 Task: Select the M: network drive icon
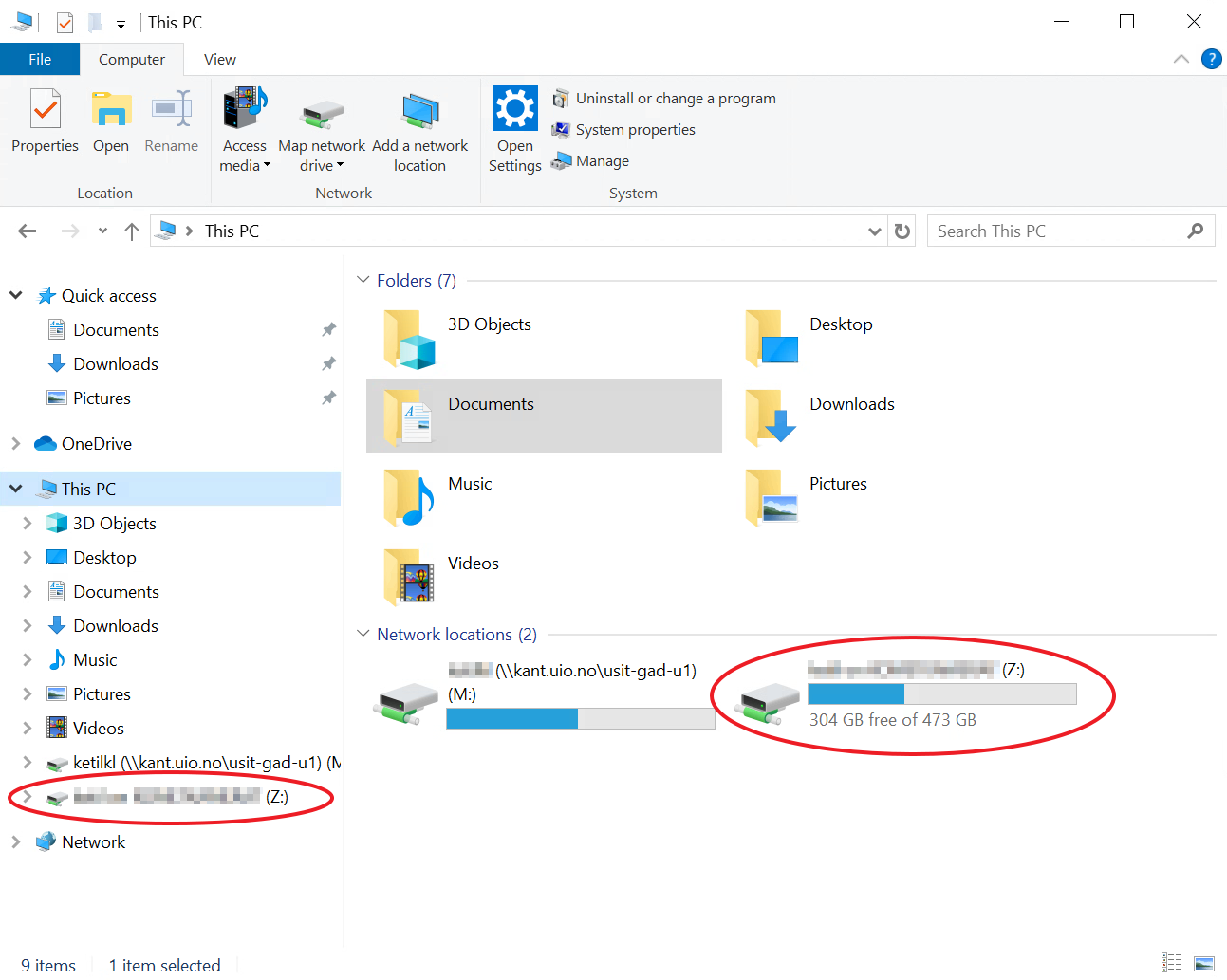(406, 703)
